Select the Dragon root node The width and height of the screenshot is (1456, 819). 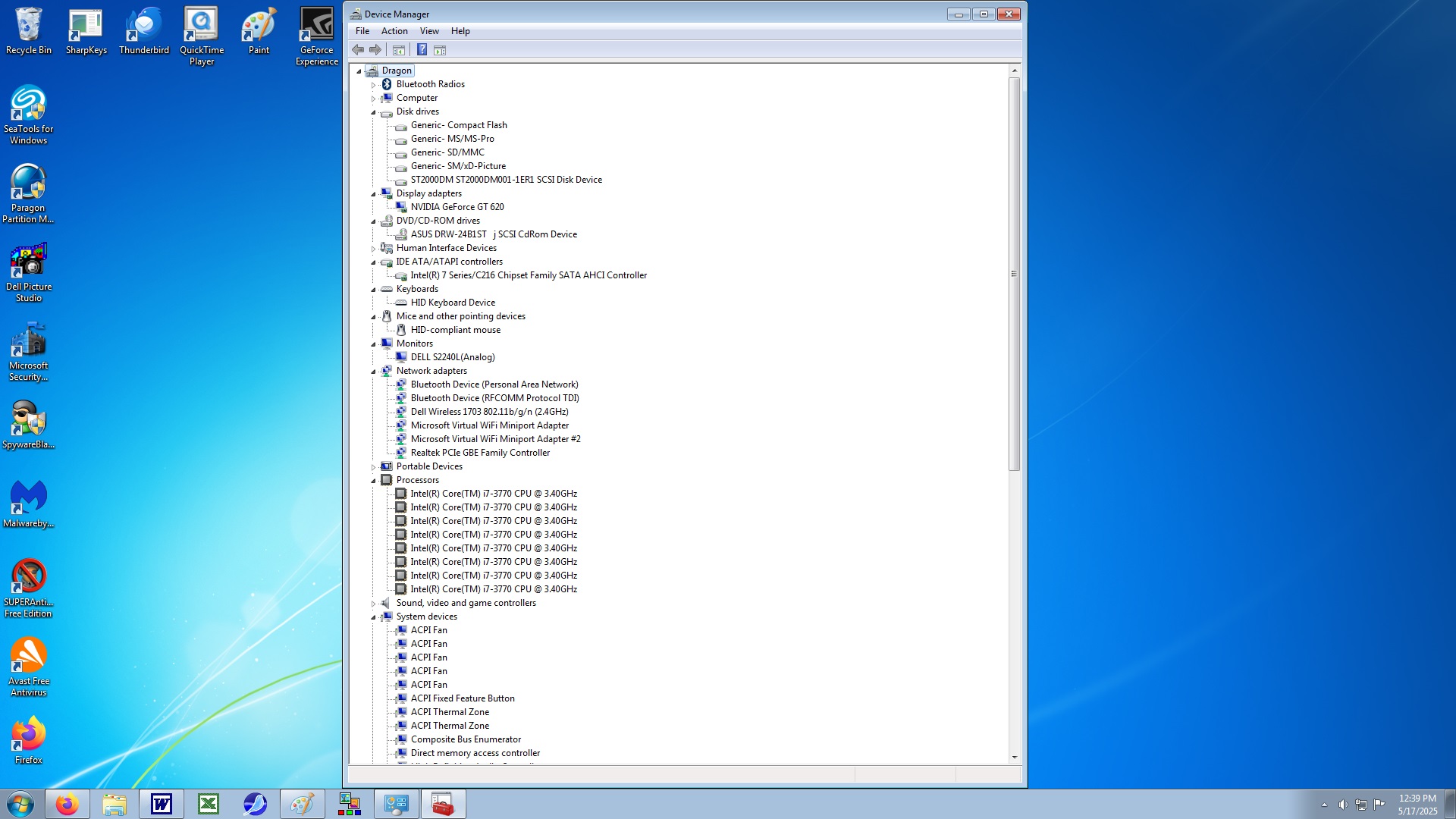(x=397, y=71)
